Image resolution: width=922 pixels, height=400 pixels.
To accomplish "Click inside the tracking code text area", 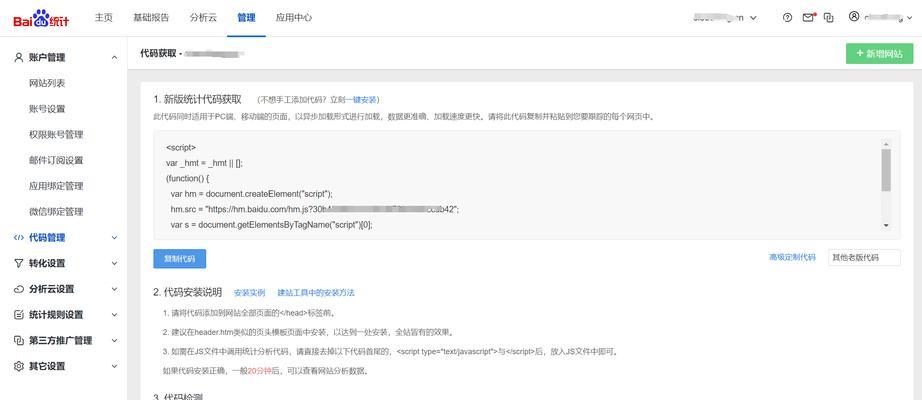I will 526,185.
